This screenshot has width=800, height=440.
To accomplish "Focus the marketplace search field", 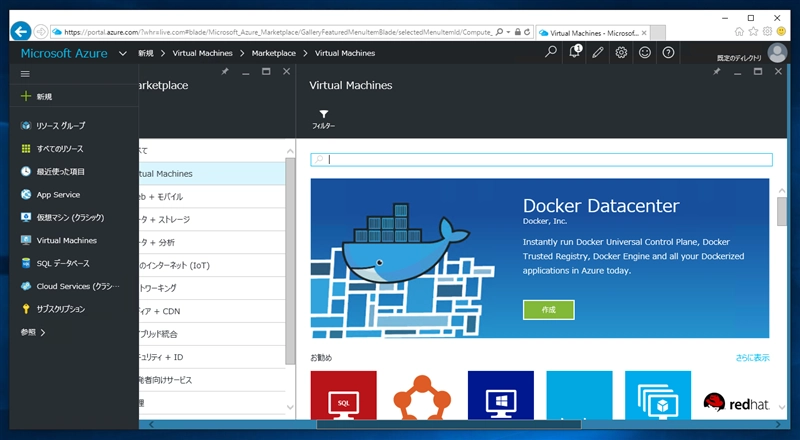I will point(541,159).
